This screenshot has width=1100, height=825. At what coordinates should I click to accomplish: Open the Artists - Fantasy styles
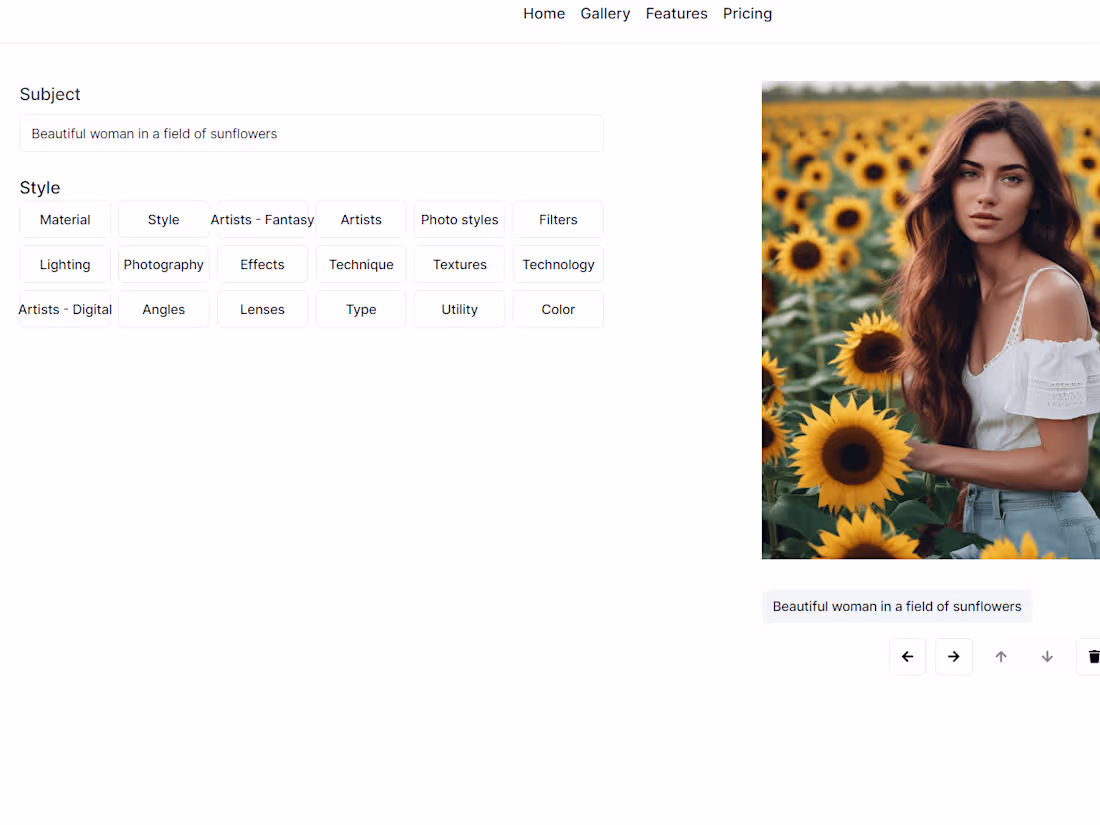[x=262, y=219]
